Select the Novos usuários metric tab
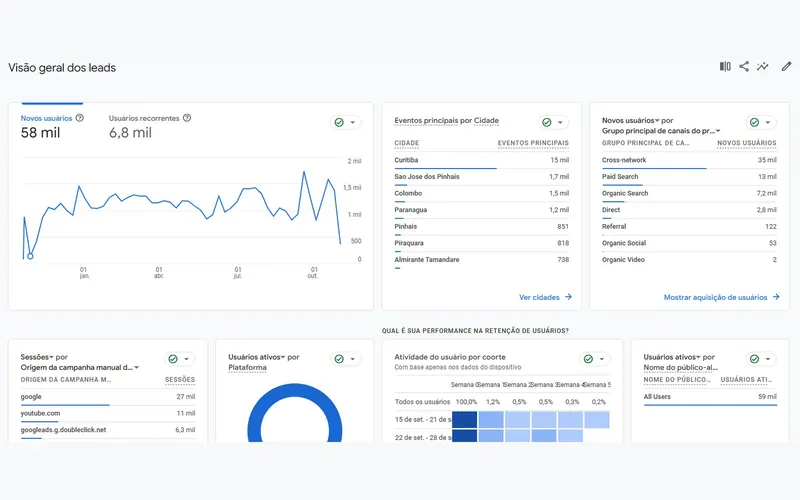This screenshot has width=800, height=500. [x=52, y=126]
